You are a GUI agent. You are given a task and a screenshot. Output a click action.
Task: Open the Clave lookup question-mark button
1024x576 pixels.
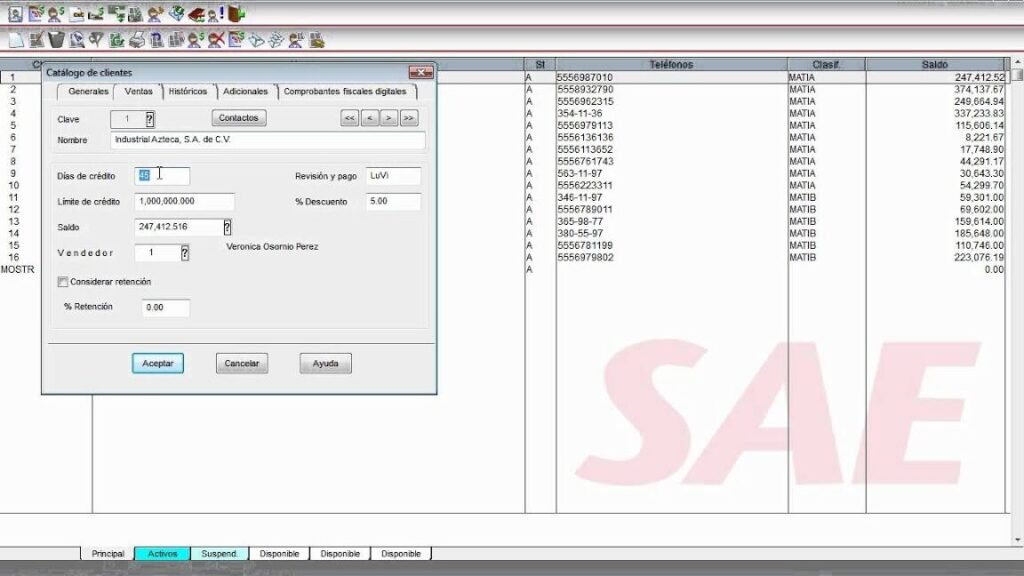[x=150, y=119]
